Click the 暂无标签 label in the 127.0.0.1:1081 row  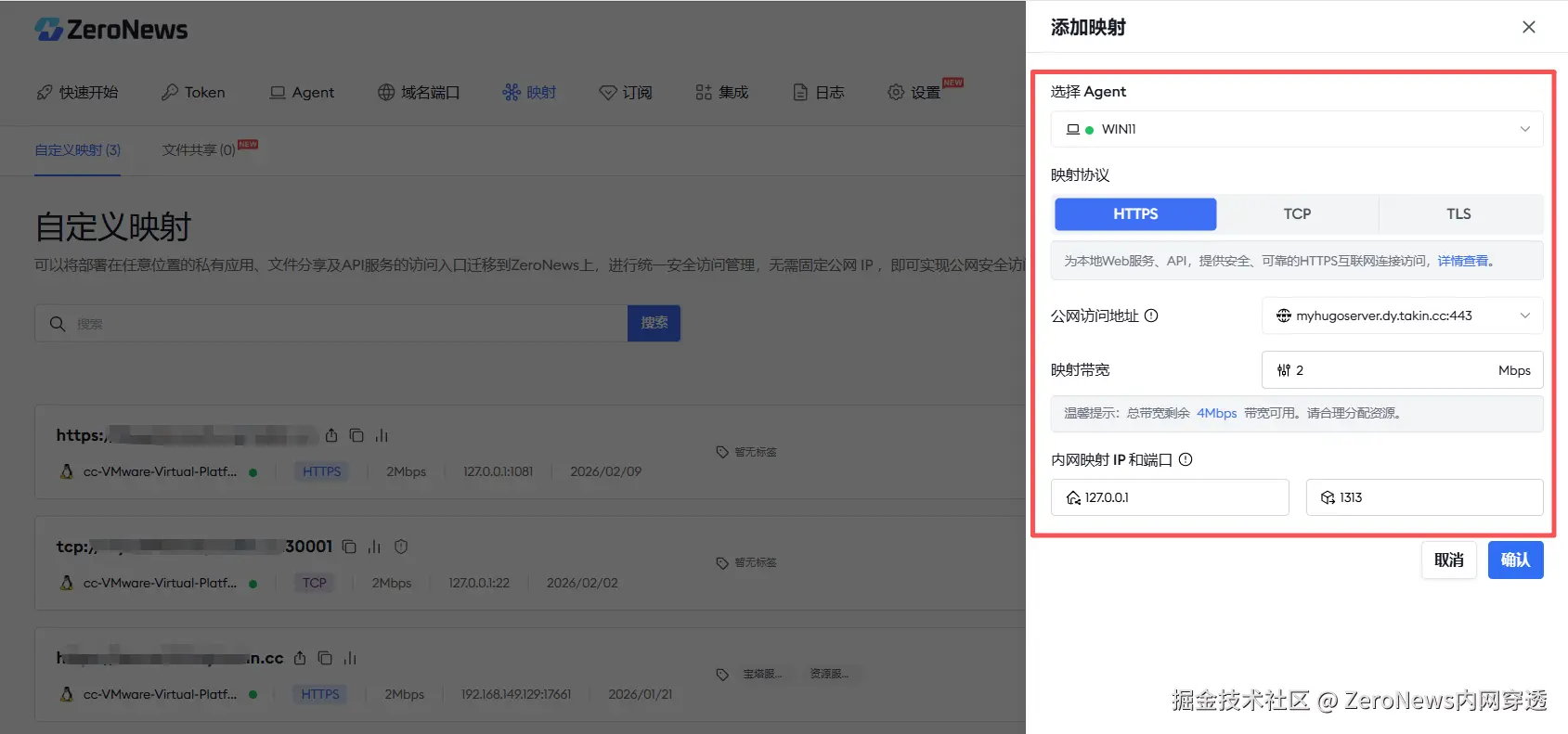[756, 452]
